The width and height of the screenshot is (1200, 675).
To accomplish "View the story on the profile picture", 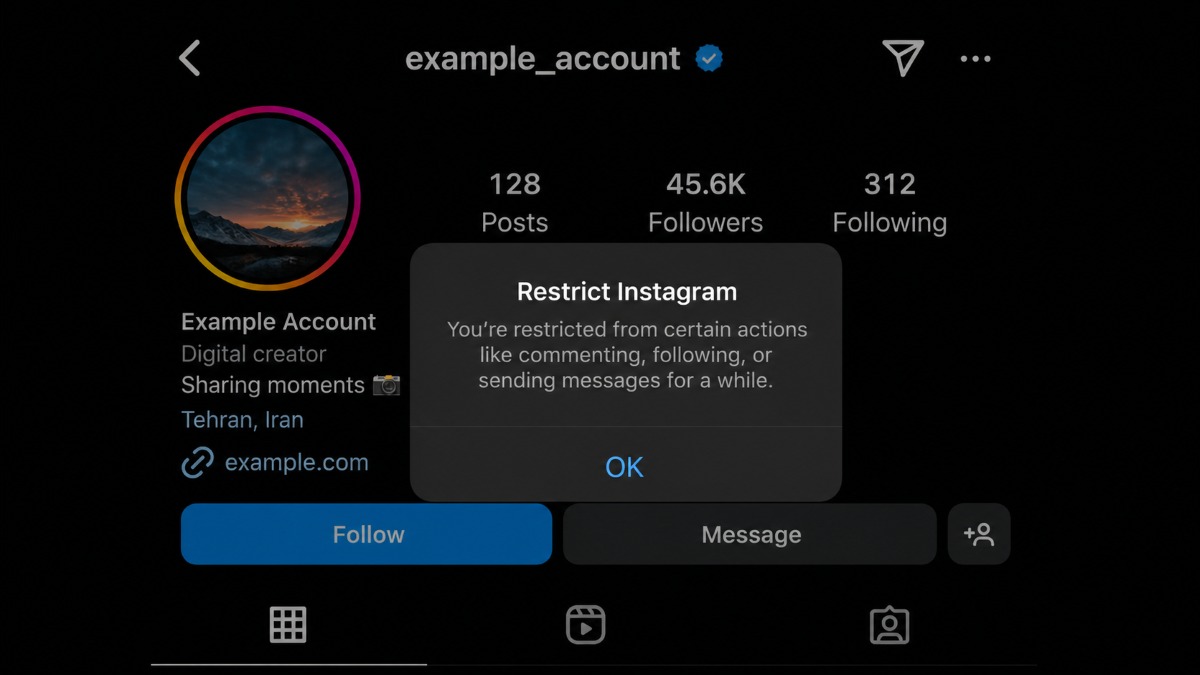I will click(267, 198).
